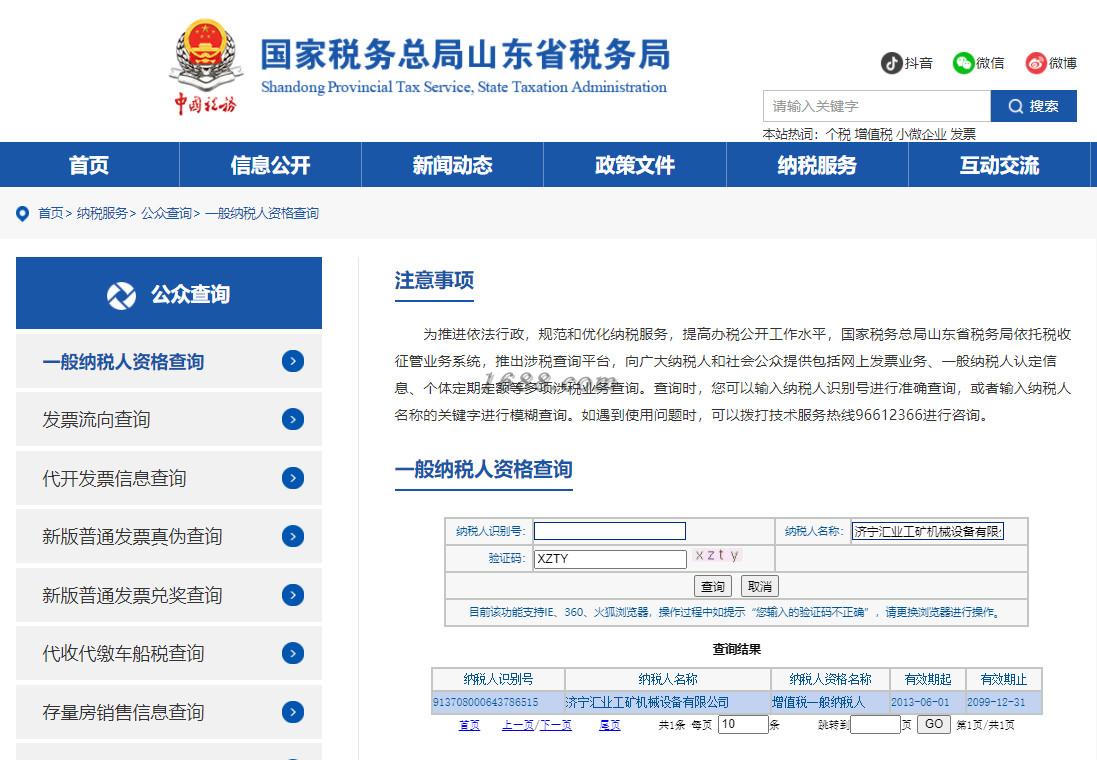Select 新版普通发票兑奖查询 in the sidebar
Image resolution: width=1097 pixels, height=760 pixels.
click(x=169, y=595)
